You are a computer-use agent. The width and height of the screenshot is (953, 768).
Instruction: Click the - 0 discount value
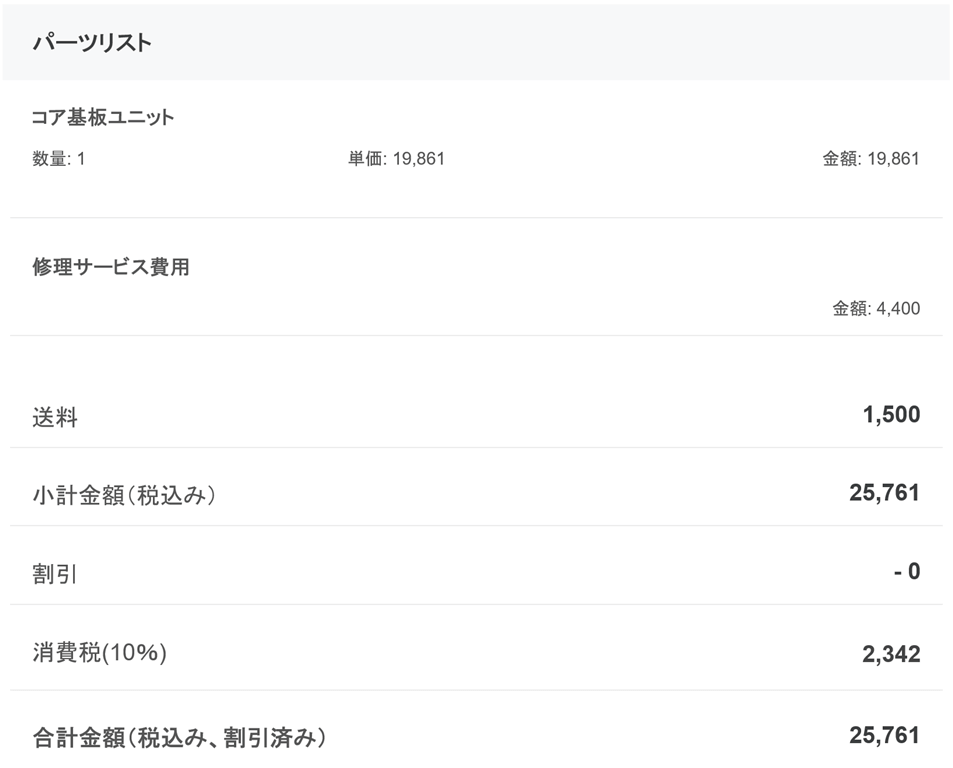[907, 571]
